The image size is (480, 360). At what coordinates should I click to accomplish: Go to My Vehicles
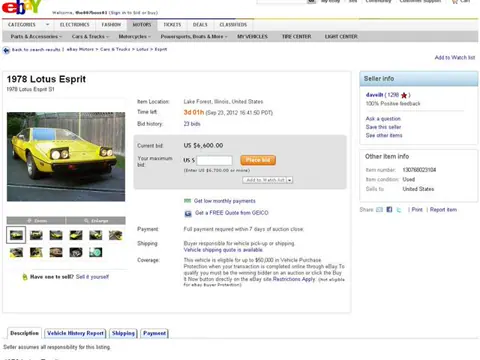252,36
